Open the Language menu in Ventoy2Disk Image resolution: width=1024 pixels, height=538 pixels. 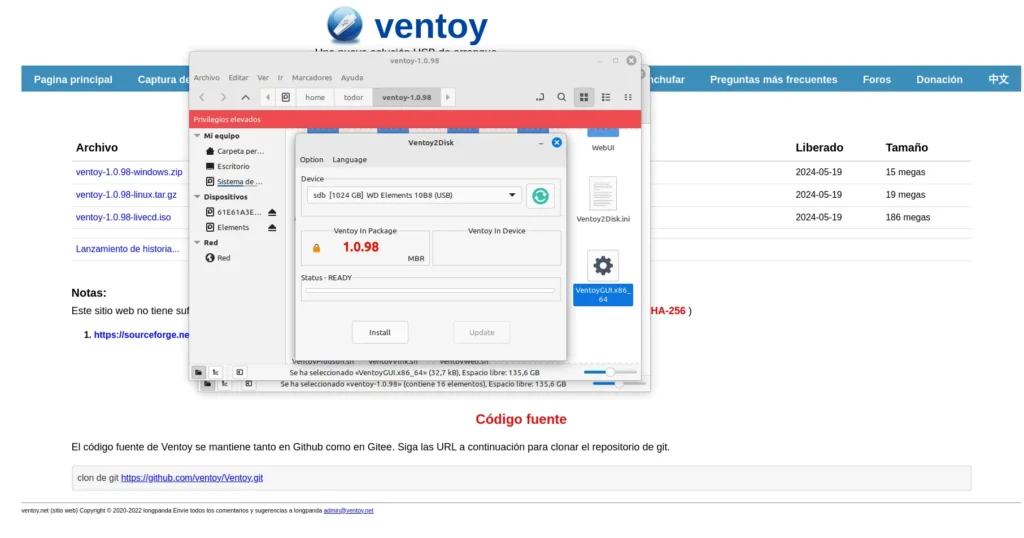tap(349, 159)
